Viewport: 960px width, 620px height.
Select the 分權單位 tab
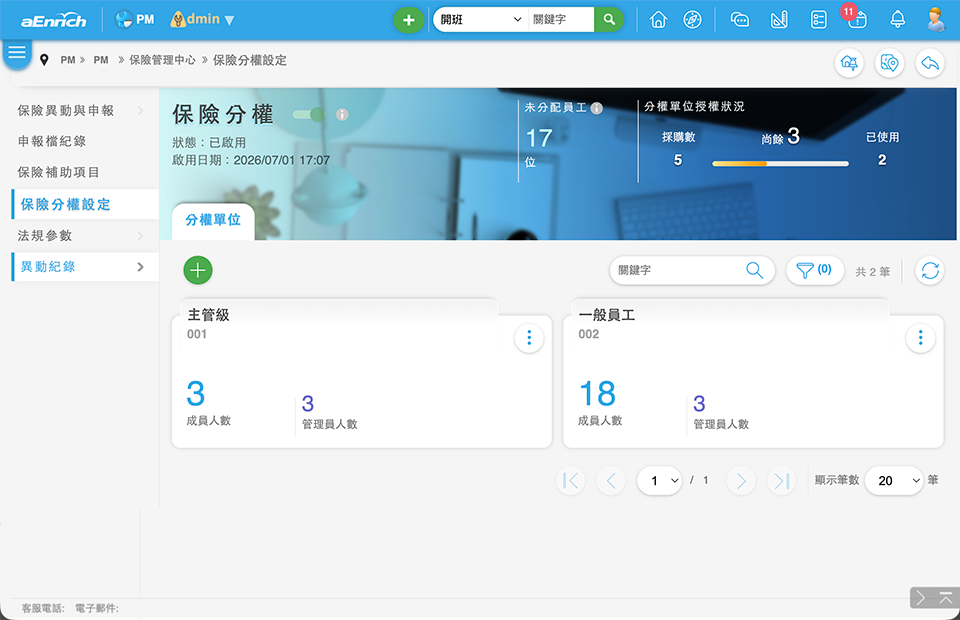click(213, 220)
